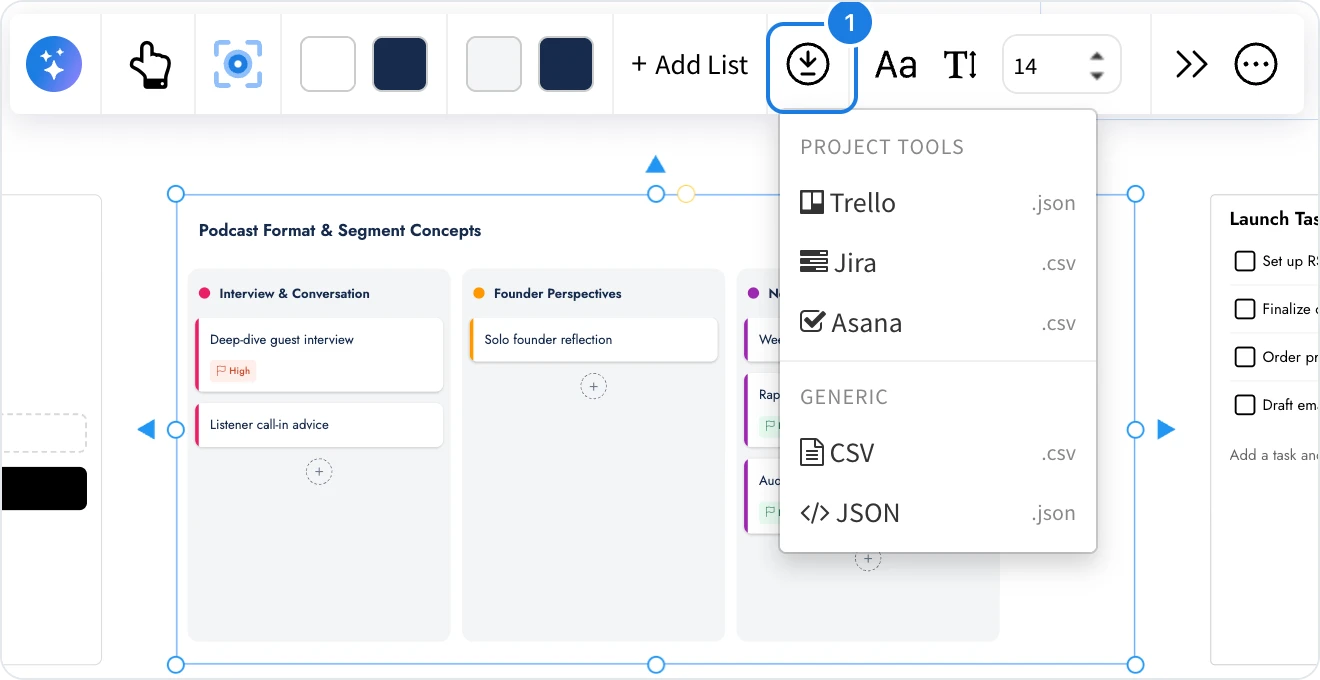The width and height of the screenshot is (1320, 680).
Task: Click the Add List button
Action: (x=690, y=65)
